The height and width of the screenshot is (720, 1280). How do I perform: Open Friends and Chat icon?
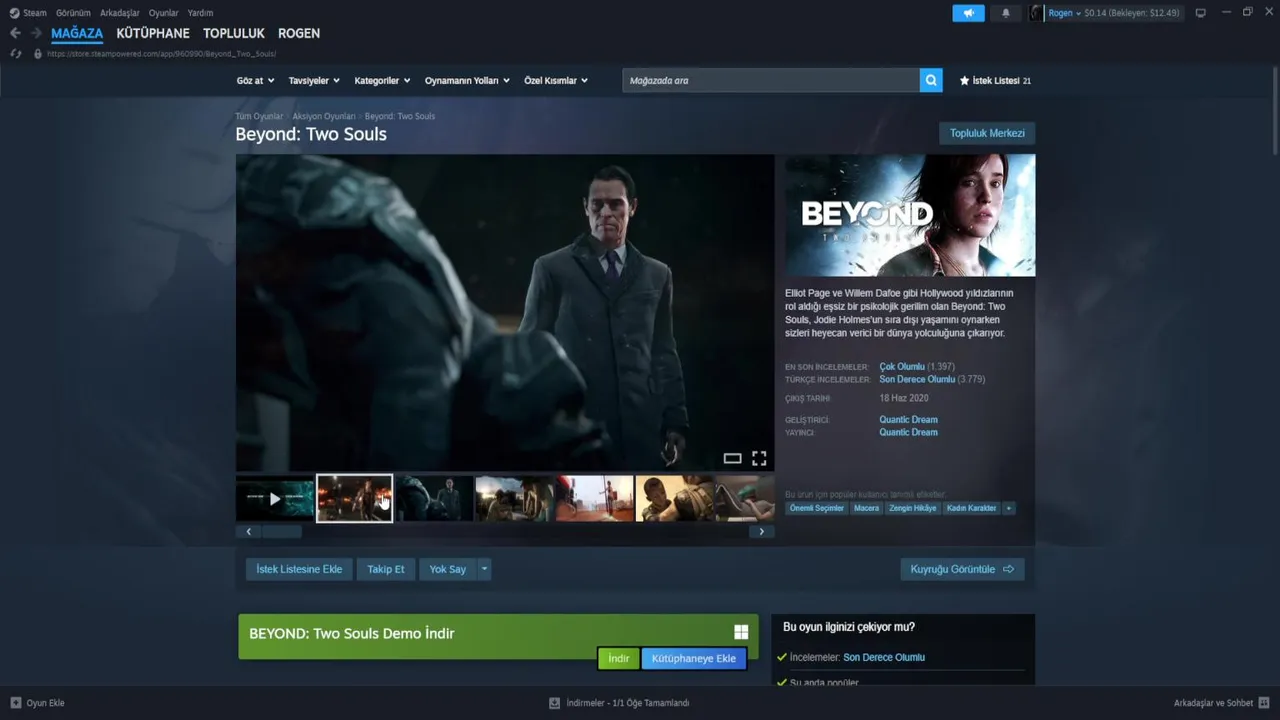tap(1264, 703)
